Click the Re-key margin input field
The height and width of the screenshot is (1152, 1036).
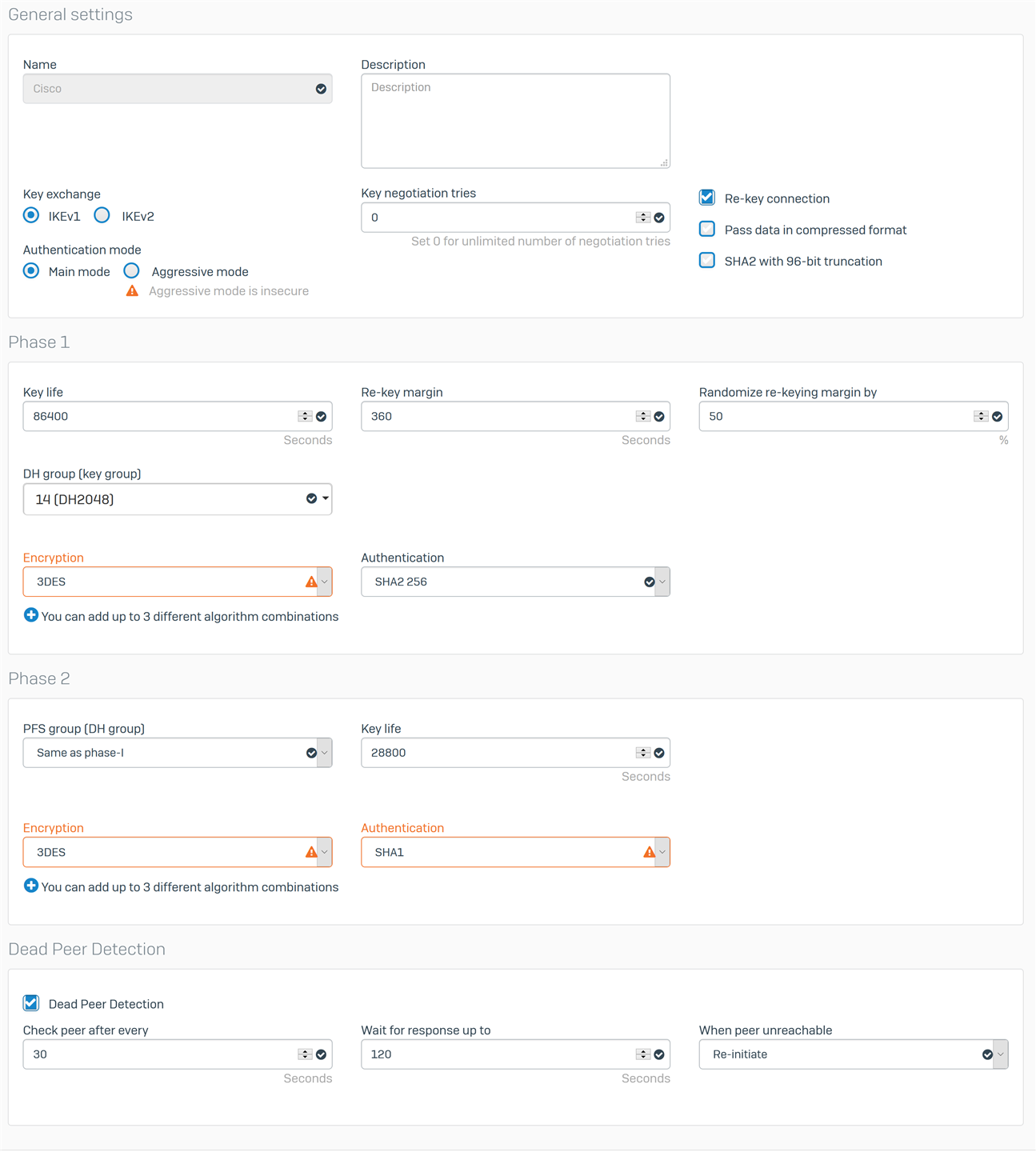515,416
